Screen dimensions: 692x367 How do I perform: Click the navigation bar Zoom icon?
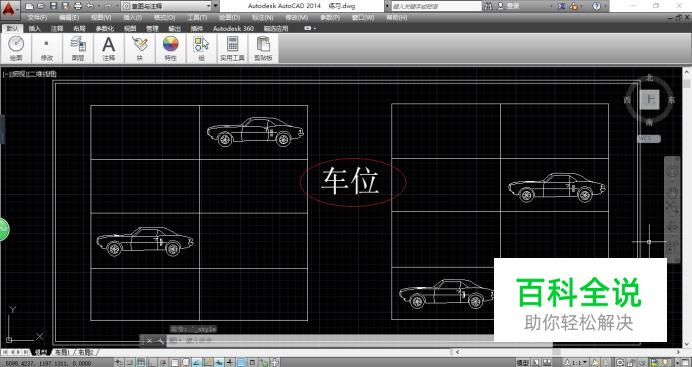click(x=672, y=206)
